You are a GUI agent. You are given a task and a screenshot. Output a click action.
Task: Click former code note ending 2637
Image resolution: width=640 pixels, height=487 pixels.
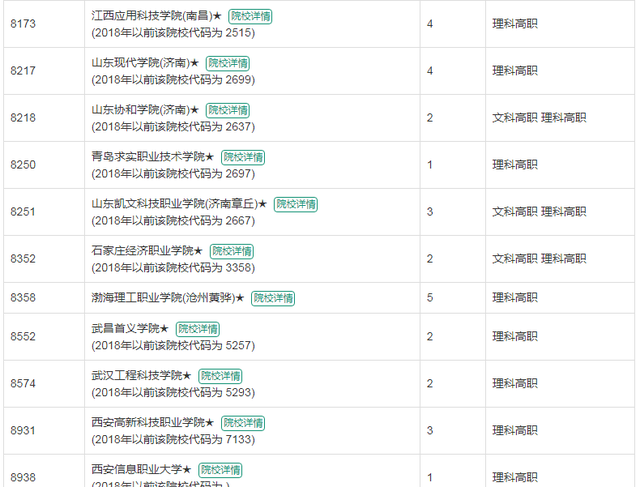point(173,127)
